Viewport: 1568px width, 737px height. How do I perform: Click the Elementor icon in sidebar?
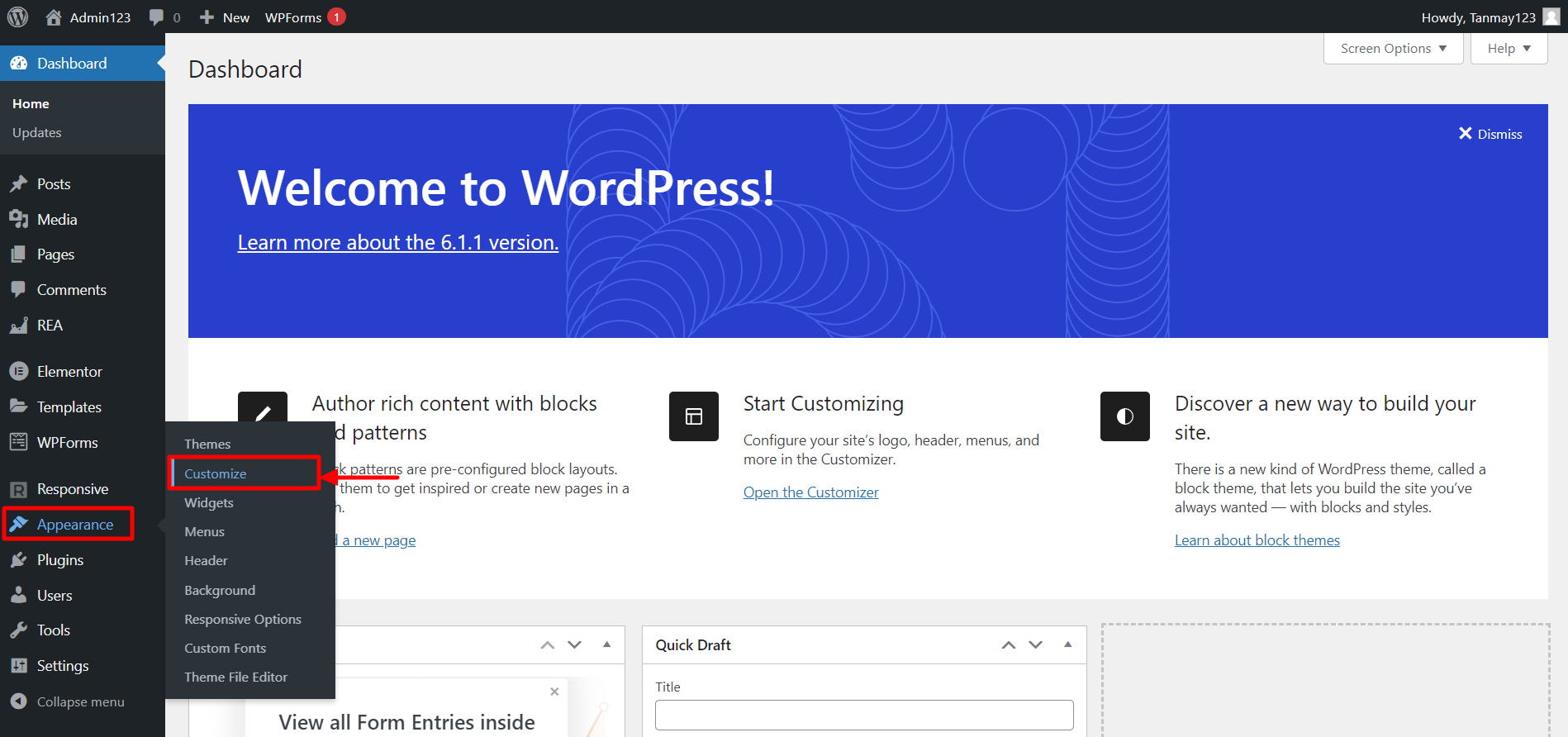[x=19, y=372]
